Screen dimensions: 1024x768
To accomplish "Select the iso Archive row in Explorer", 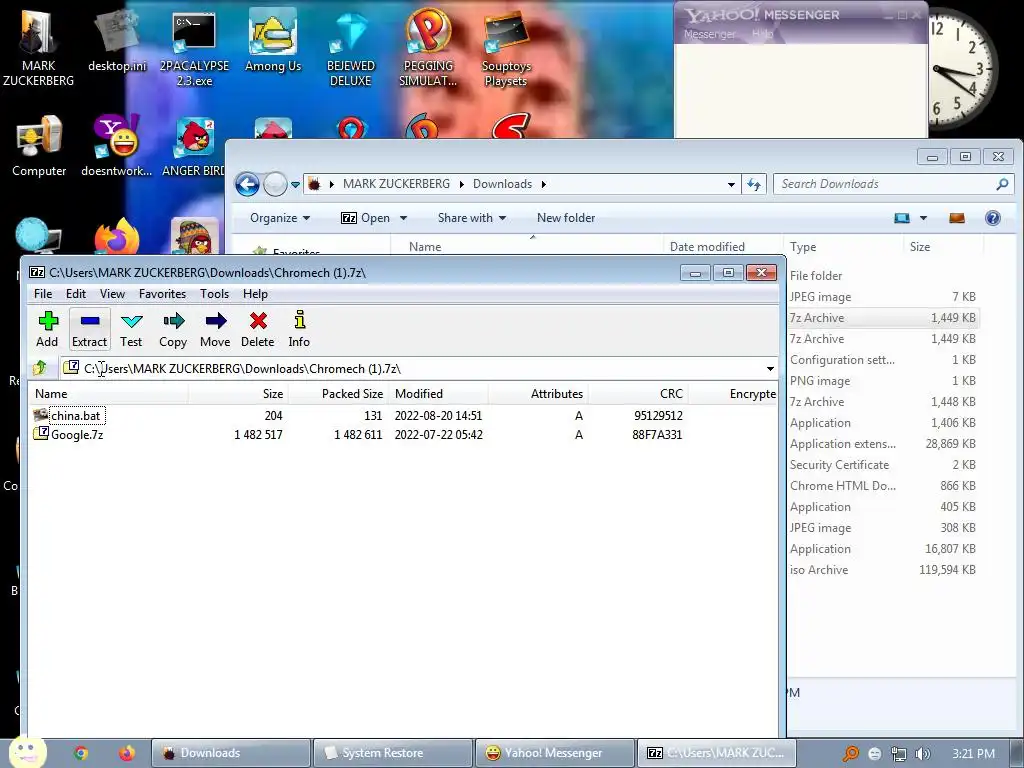I will coord(883,570).
